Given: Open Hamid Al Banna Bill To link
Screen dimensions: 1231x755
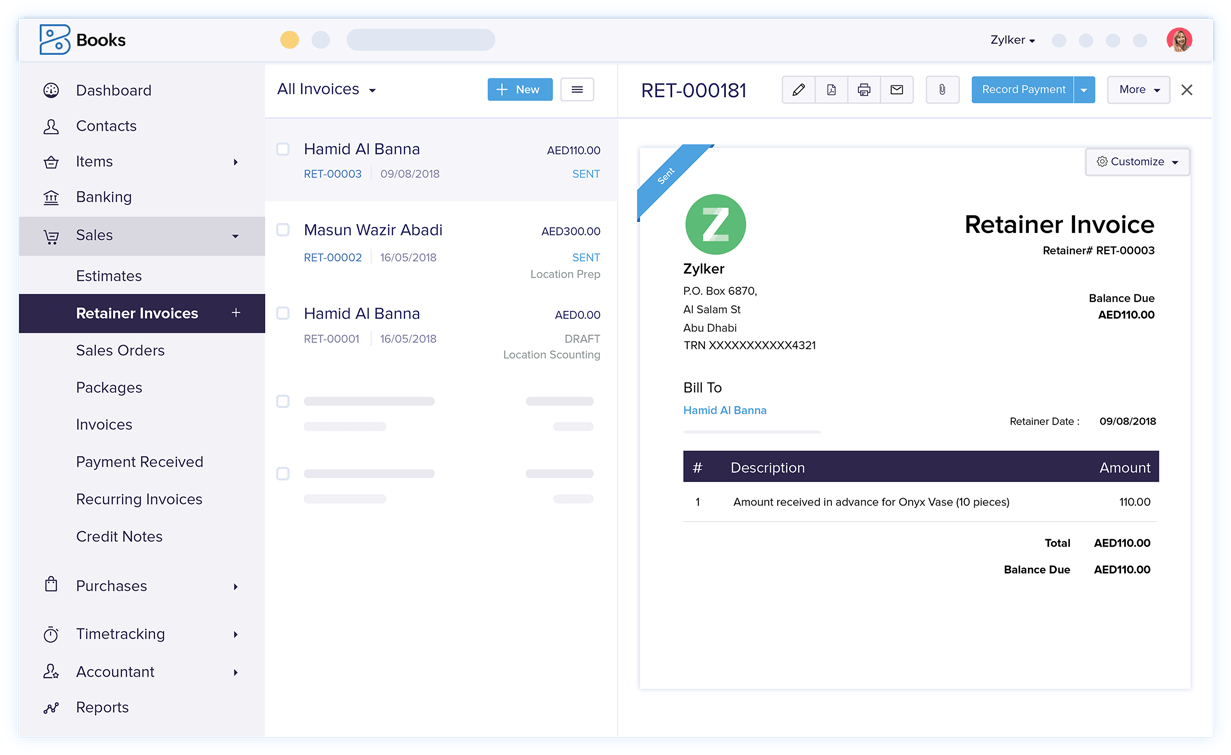Looking at the screenshot, I should coord(725,410).
